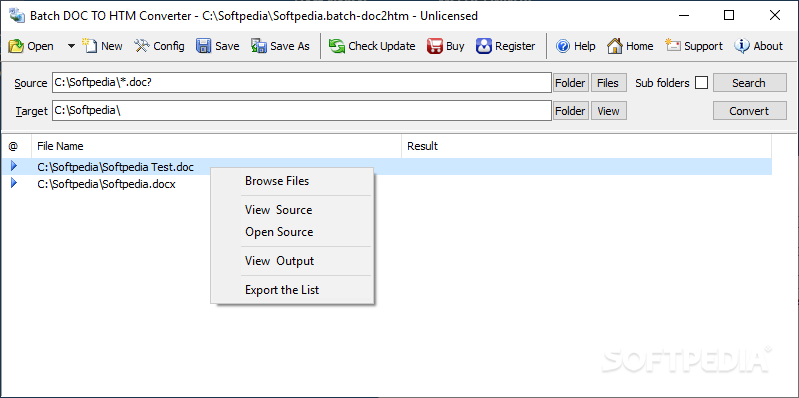Click View Output in context menu

pos(292,261)
